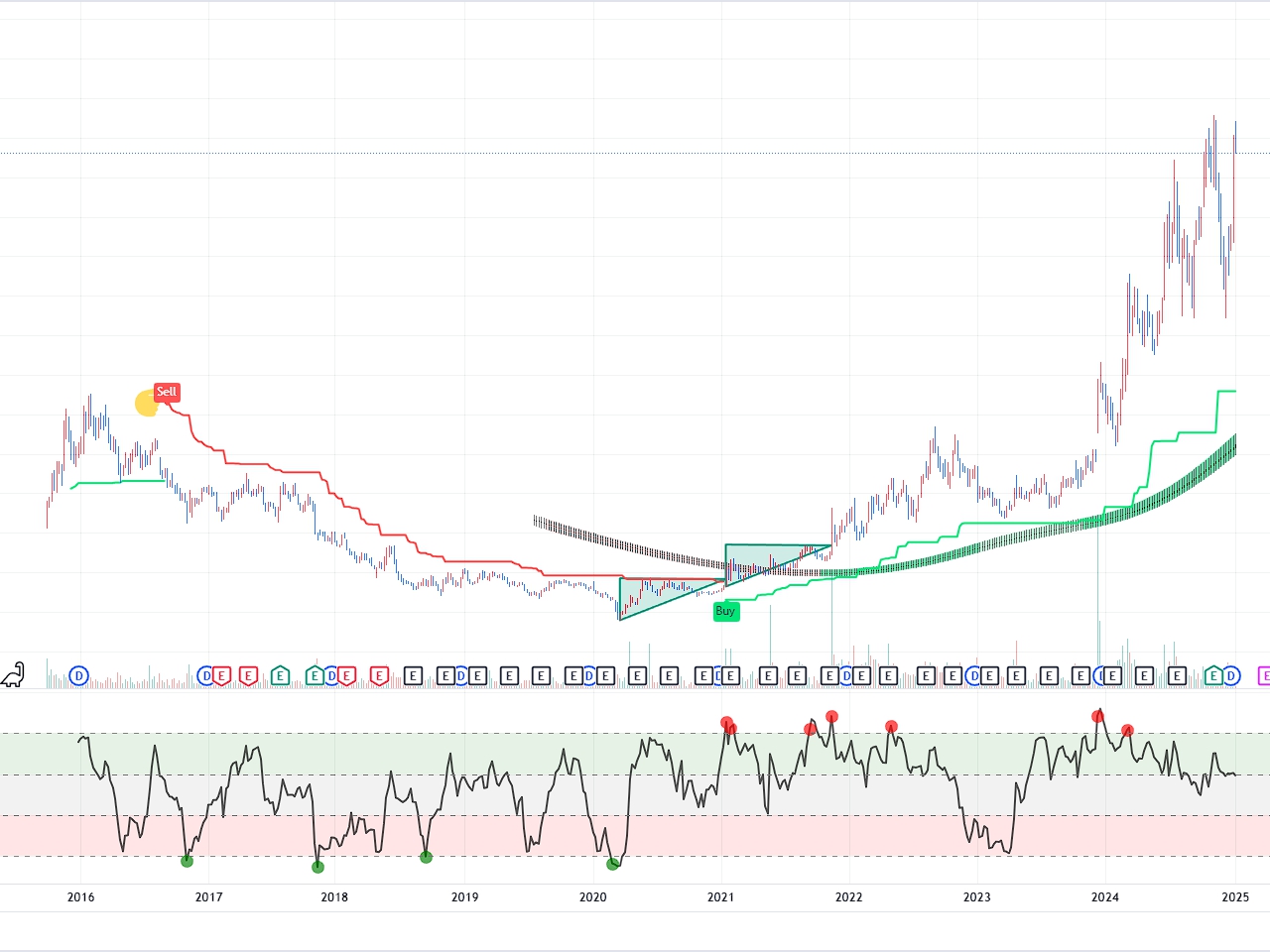Select the yellow circle beside the Sell label
Screen dimensions: 1270x952
click(147, 404)
